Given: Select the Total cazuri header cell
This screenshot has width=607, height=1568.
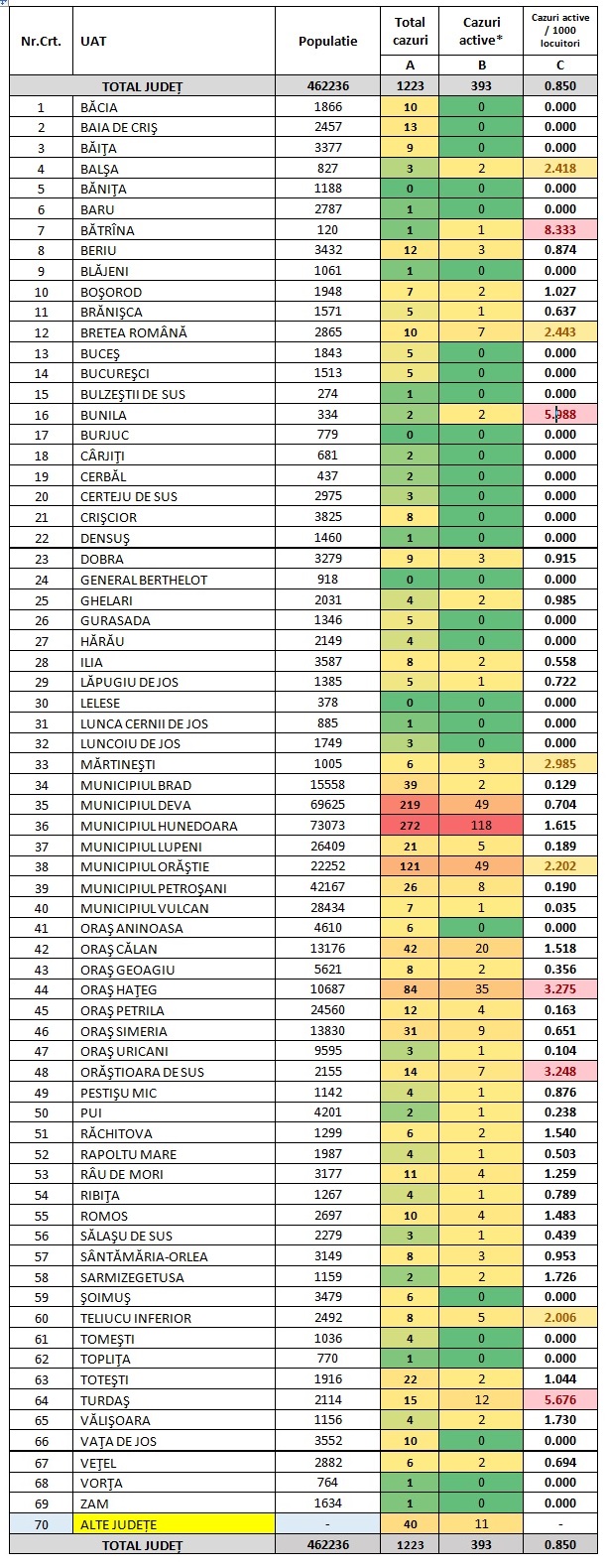Looking at the screenshot, I should point(410,31).
